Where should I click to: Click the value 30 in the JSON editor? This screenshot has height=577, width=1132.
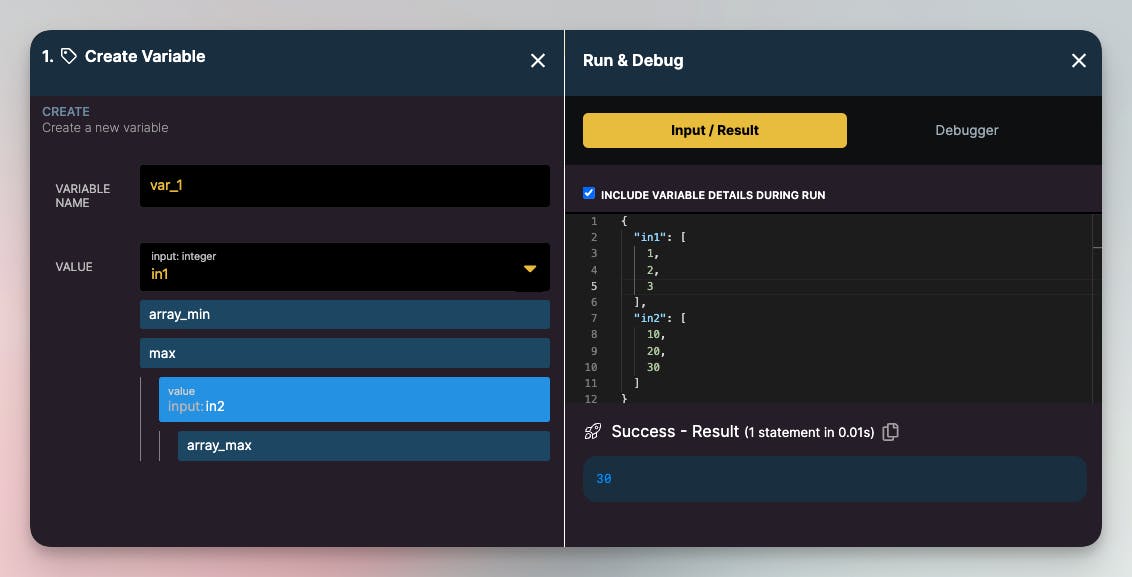tap(653, 367)
